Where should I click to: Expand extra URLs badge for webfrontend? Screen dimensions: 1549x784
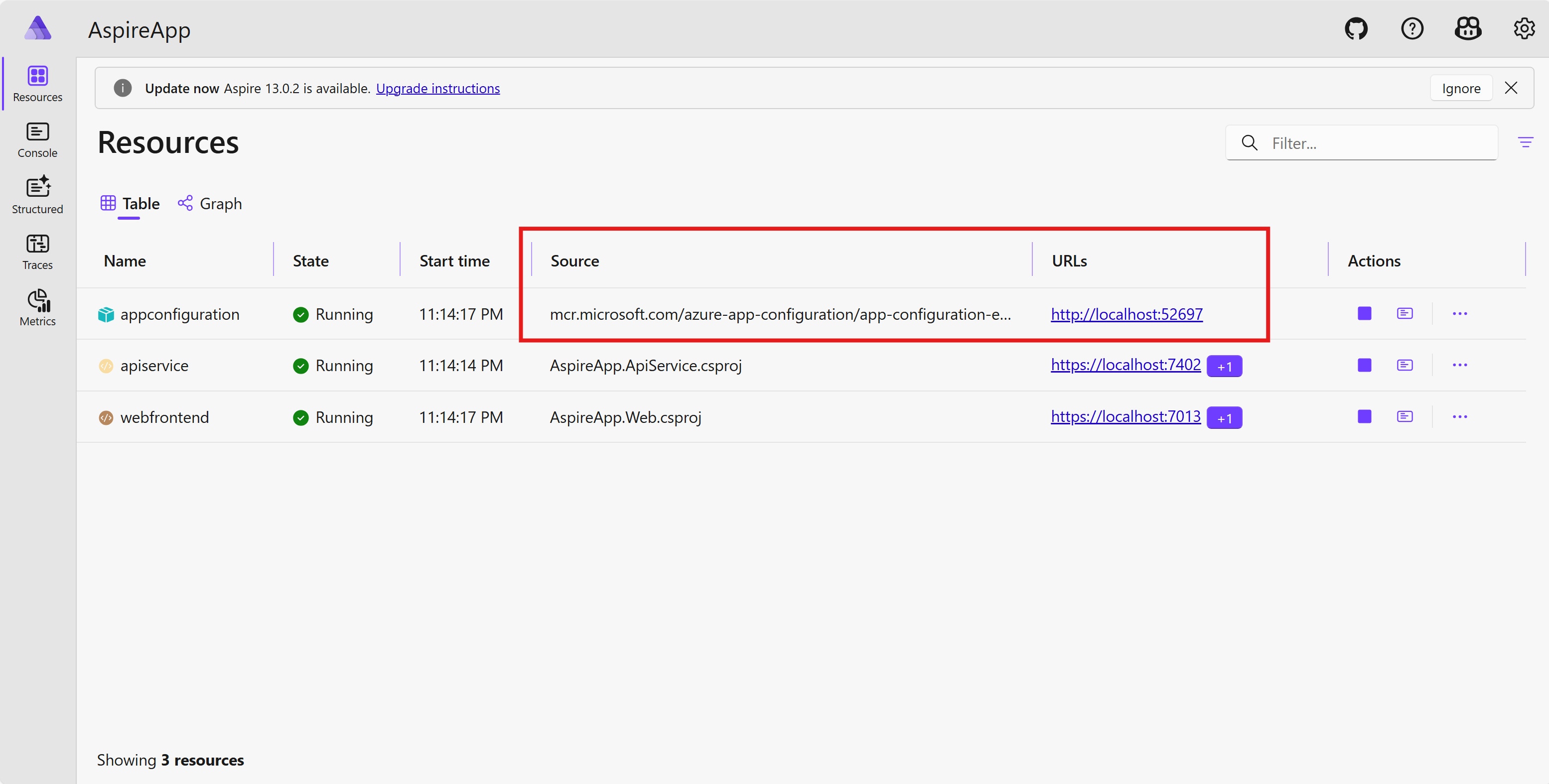1224,418
